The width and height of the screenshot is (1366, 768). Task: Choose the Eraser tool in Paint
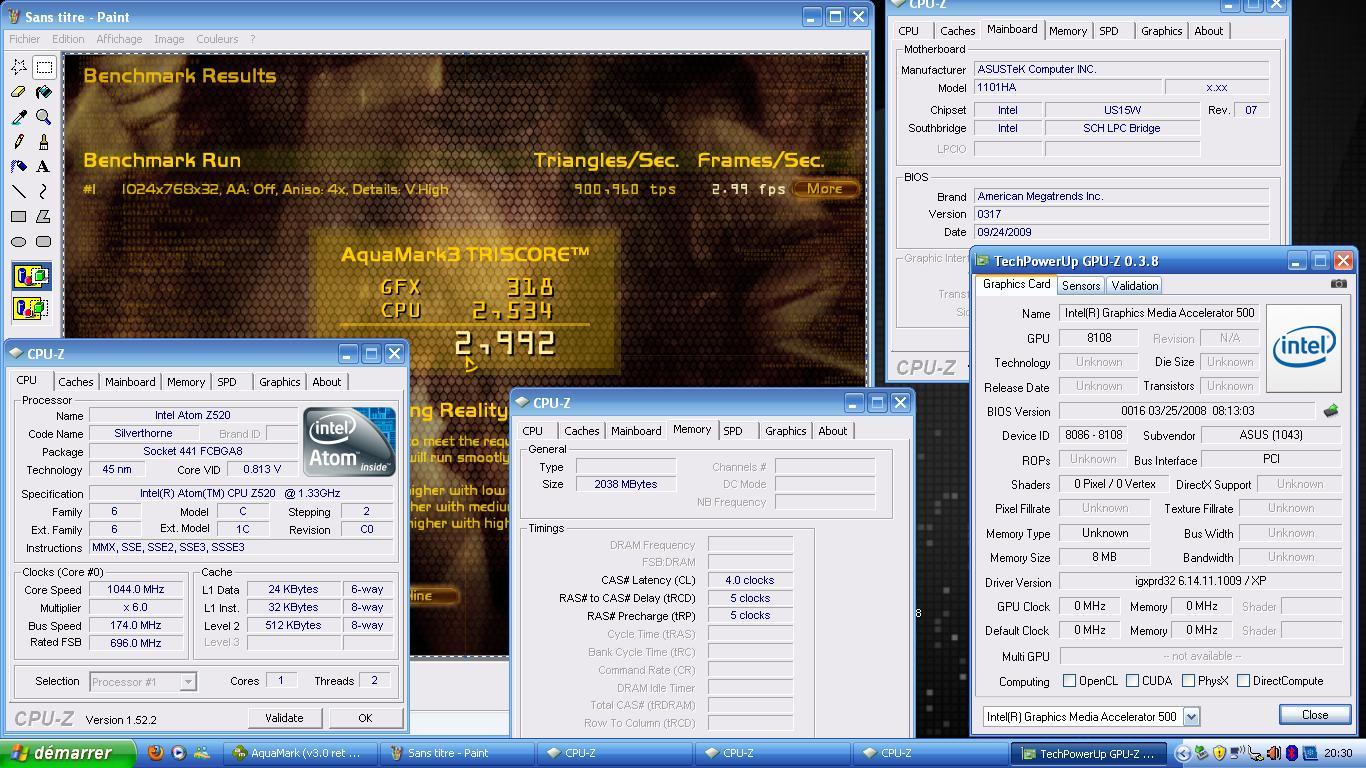pos(19,92)
